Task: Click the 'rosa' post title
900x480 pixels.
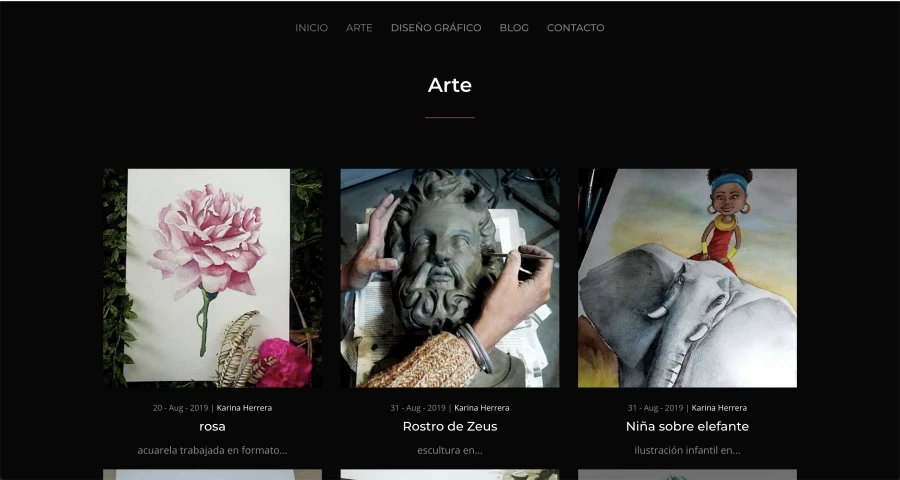Action: click(x=212, y=427)
